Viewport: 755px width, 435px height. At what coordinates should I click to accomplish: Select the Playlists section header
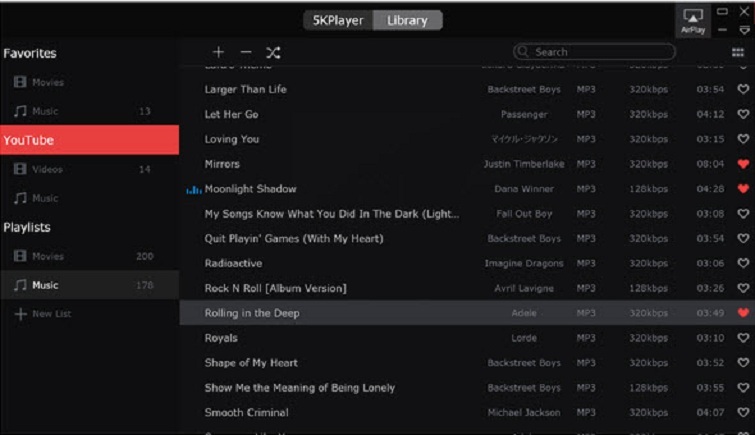point(27,227)
